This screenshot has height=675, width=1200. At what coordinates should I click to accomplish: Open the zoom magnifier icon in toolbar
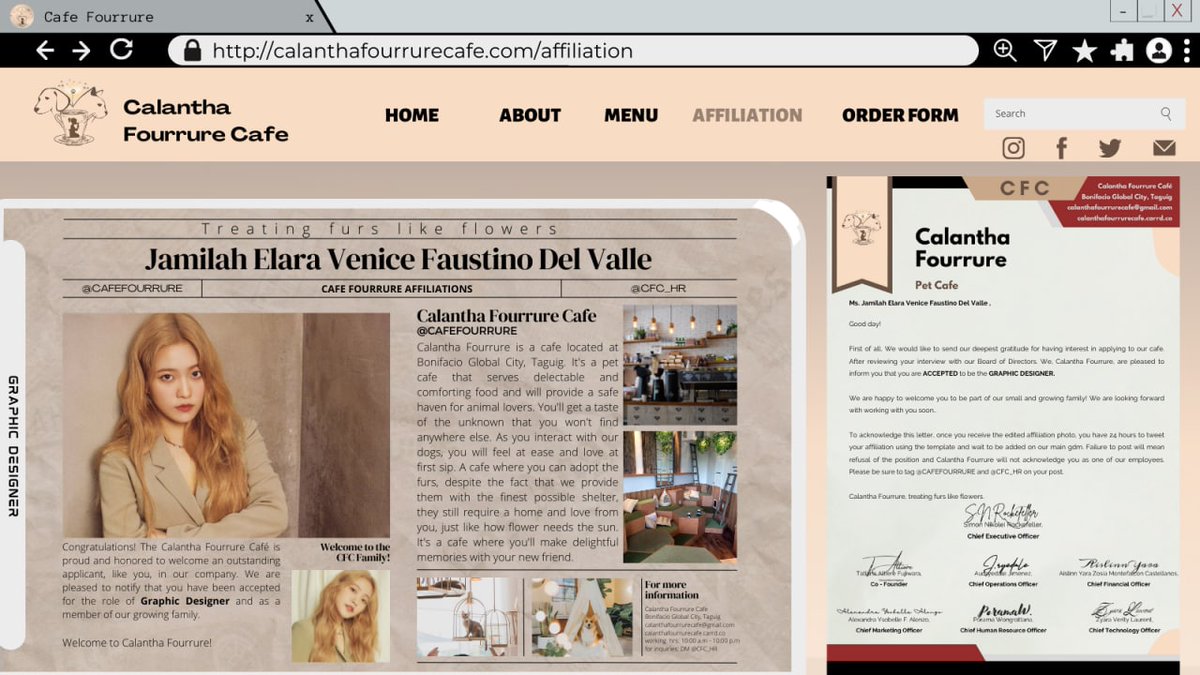click(1005, 50)
